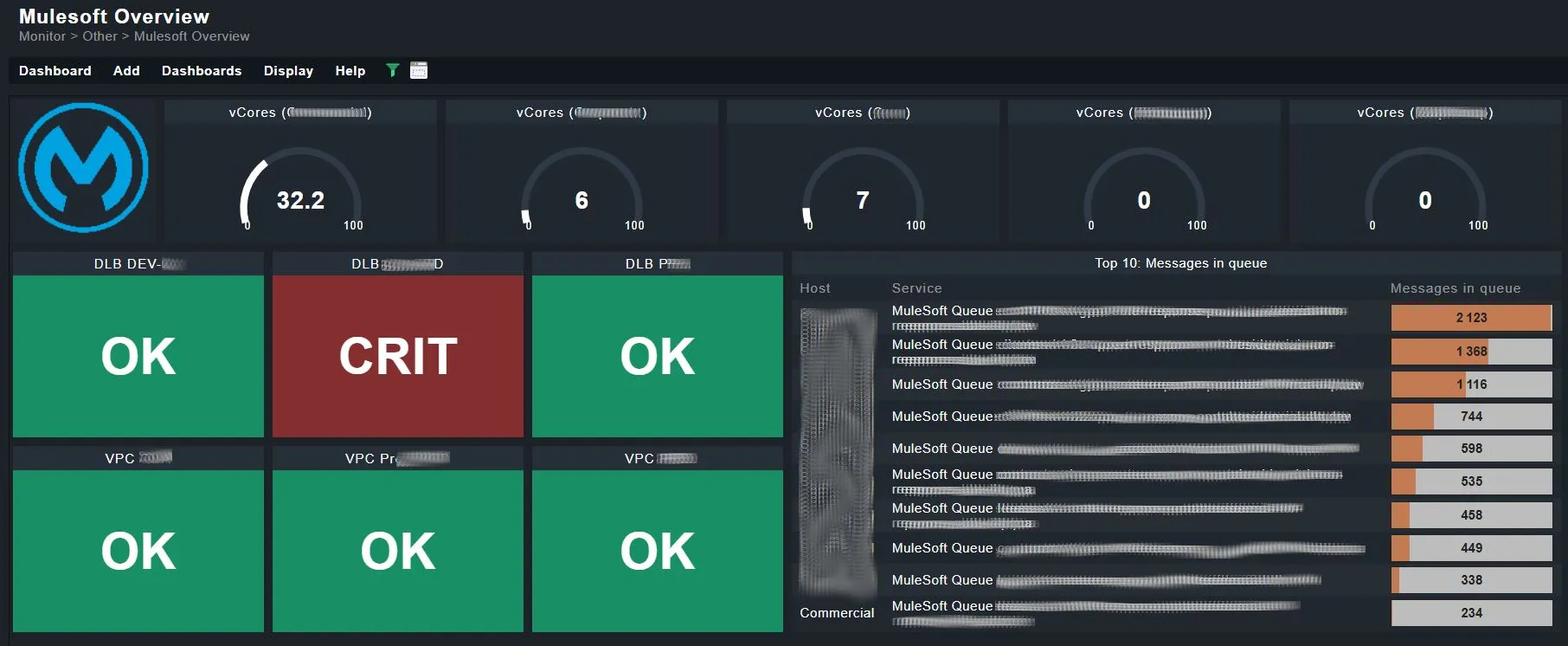
Task: Open the VPC Pr status tile showing OK
Action: pos(398,551)
